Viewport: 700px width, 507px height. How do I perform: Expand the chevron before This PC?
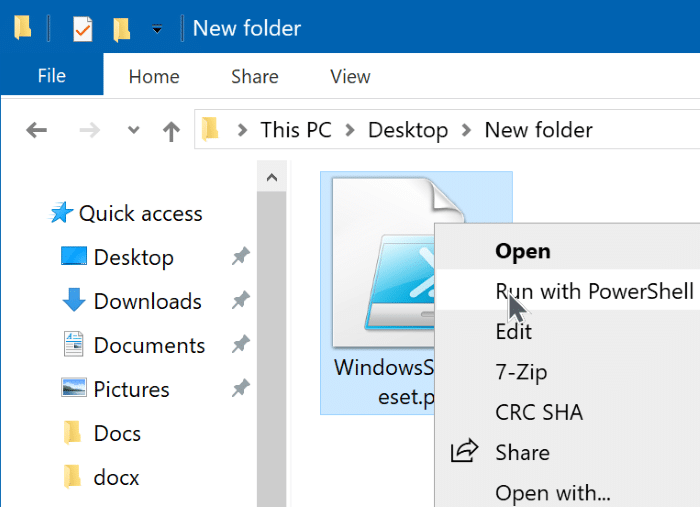[x=242, y=130]
